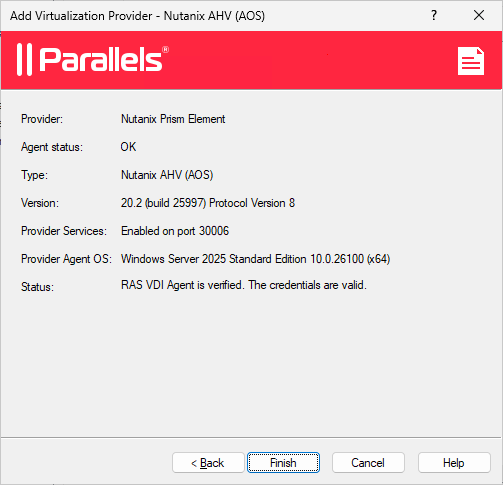Select the Nutanix Prism Element provider text
Viewport: 503px width, 485px height.
[173, 119]
